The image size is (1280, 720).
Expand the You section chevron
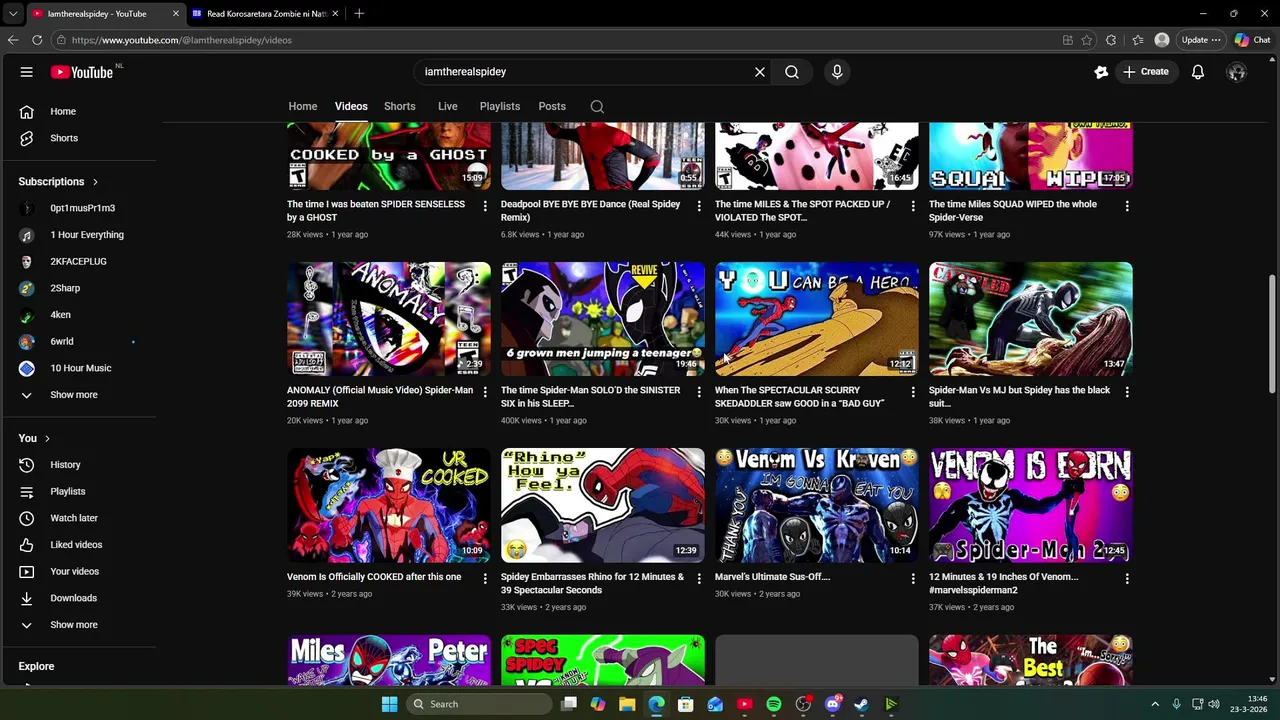click(47, 438)
